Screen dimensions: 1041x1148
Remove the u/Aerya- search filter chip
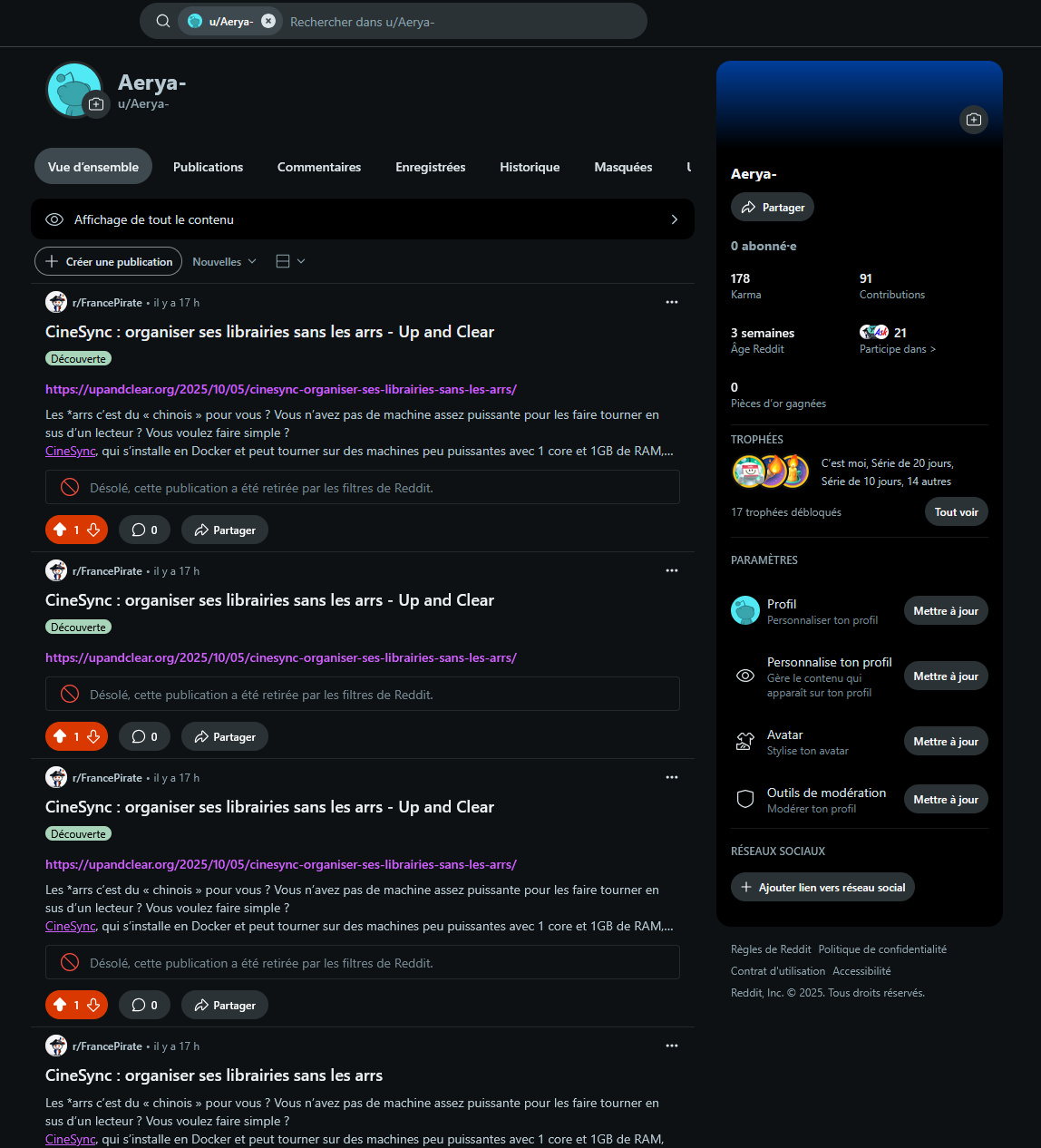(268, 21)
